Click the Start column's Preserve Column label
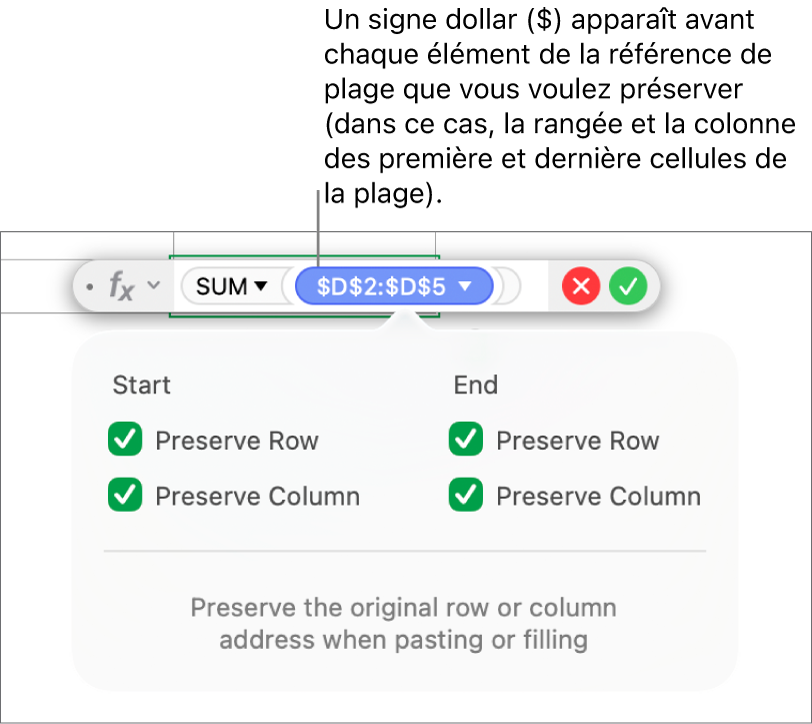The image size is (812, 724). pyautogui.click(x=257, y=496)
